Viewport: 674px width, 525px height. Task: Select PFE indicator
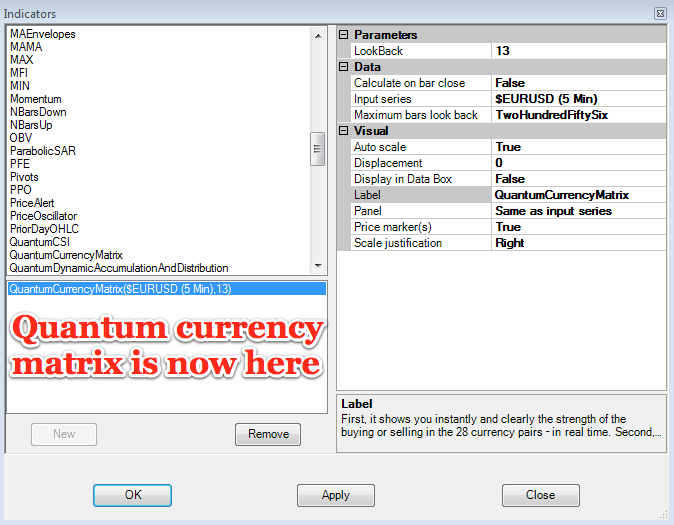[x=20, y=164]
